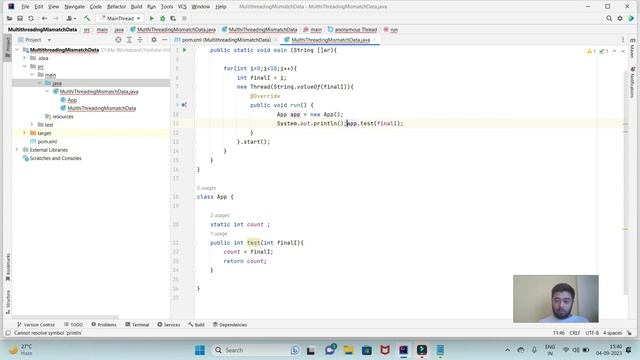Click the Build project hammer icon

pos(87,18)
